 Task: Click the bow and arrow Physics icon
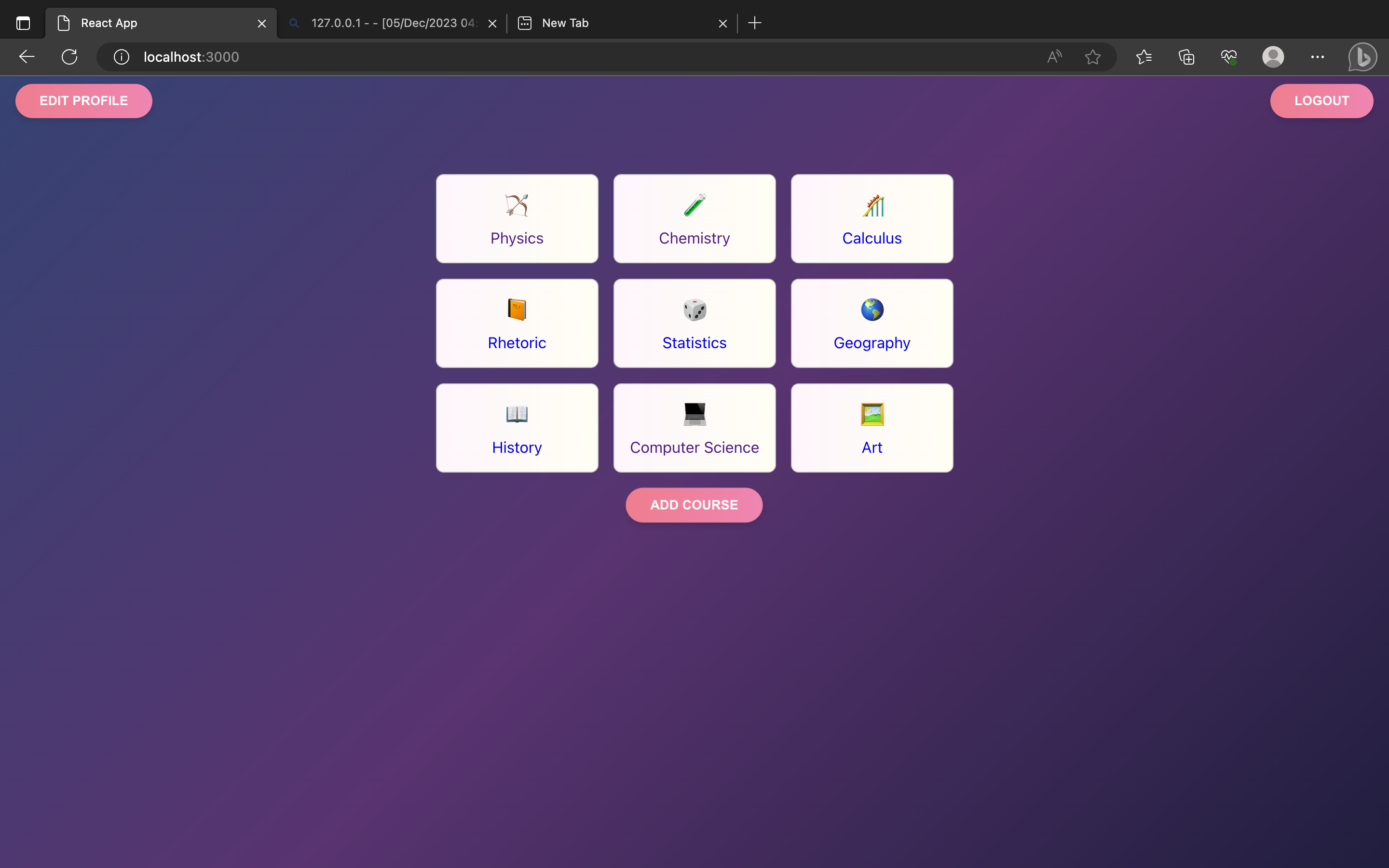point(517,205)
